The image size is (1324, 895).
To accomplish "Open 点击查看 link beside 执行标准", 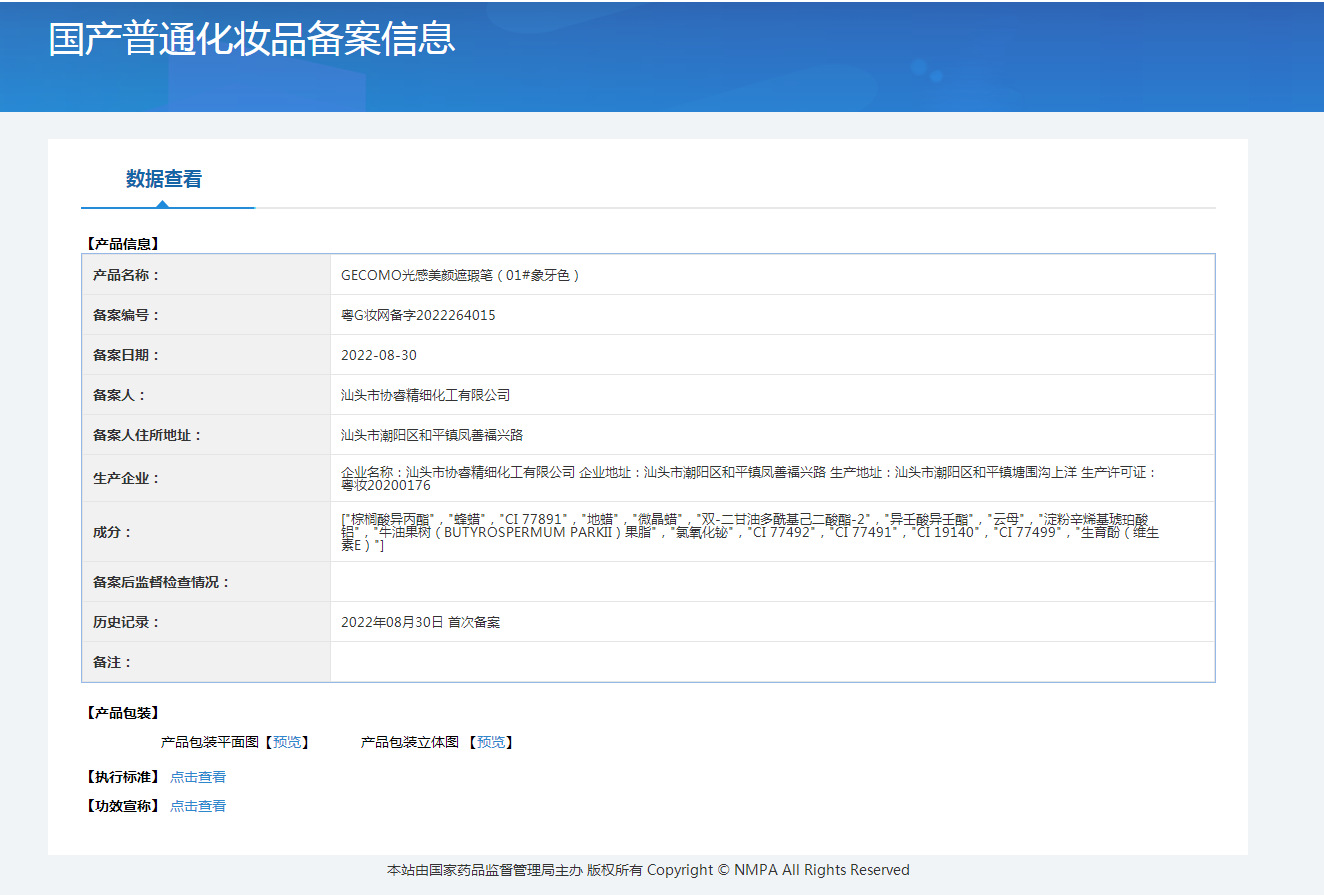I will coord(198,777).
